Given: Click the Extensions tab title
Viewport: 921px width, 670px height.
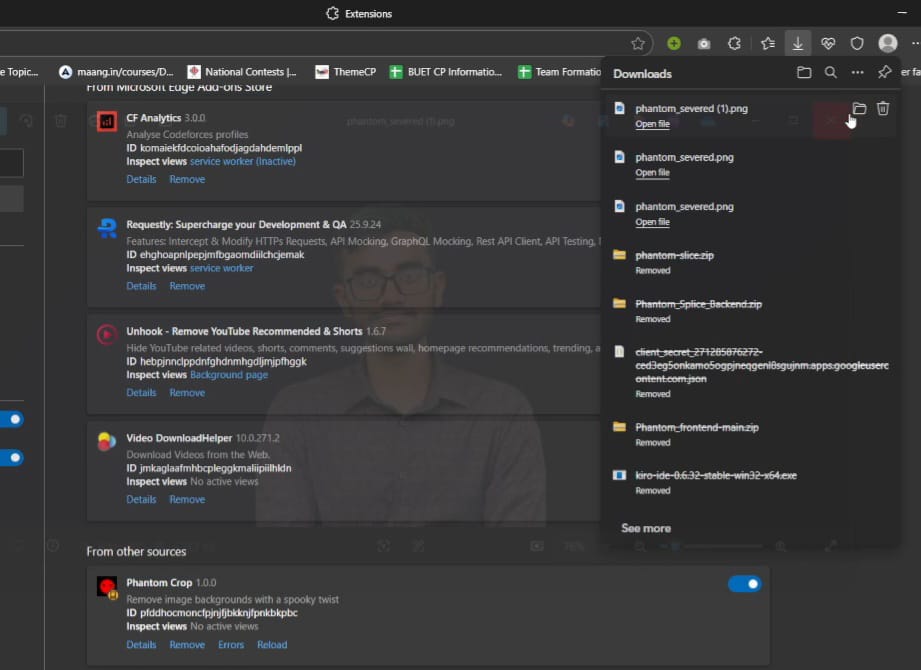Looking at the screenshot, I should (x=368, y=14).
